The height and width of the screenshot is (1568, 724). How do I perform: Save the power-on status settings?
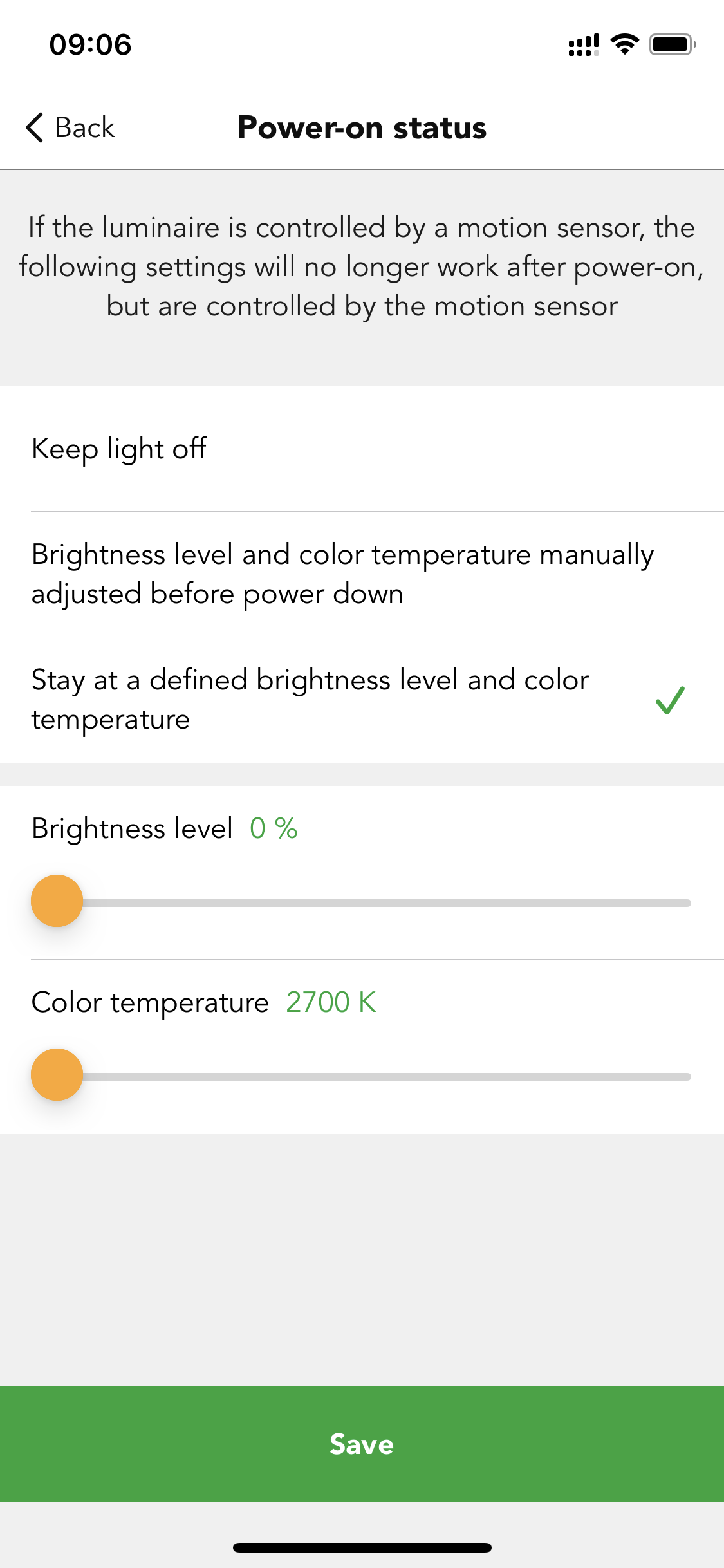(x=362, y=1444)
